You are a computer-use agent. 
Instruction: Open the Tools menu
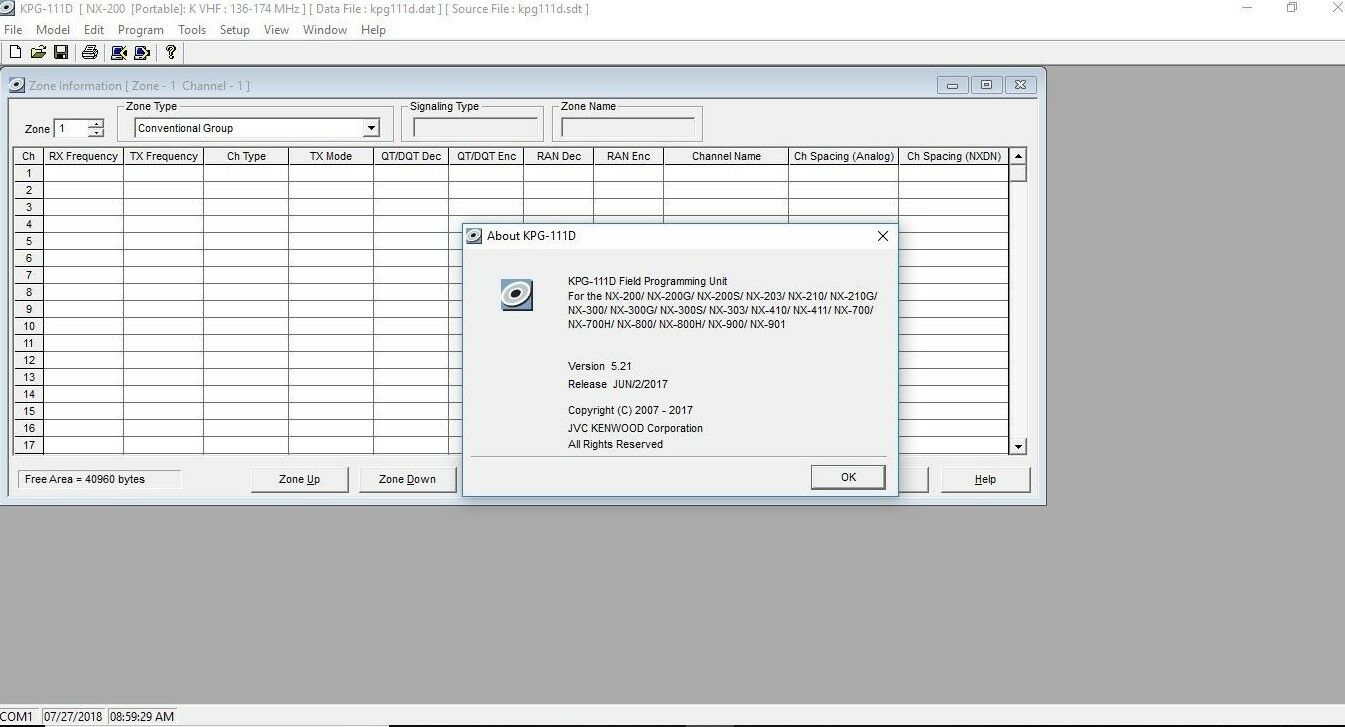(192, 30)
